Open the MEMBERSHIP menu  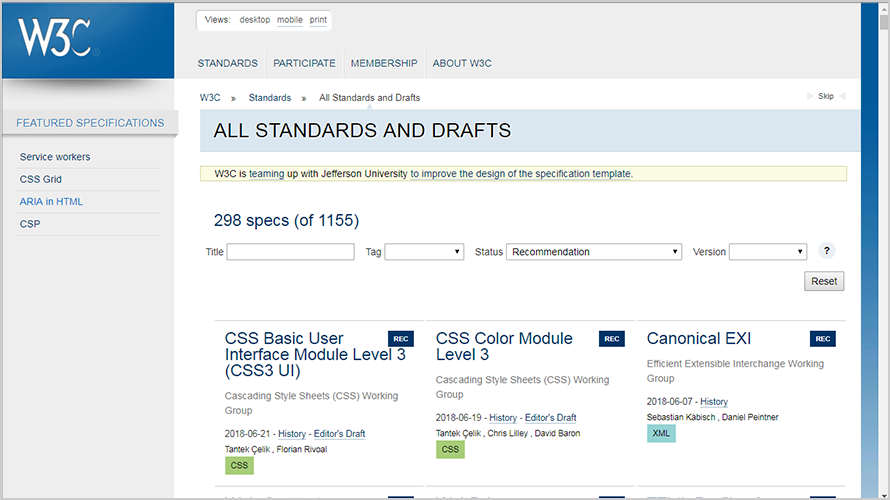pyautogui.click(x=384, y=63)
